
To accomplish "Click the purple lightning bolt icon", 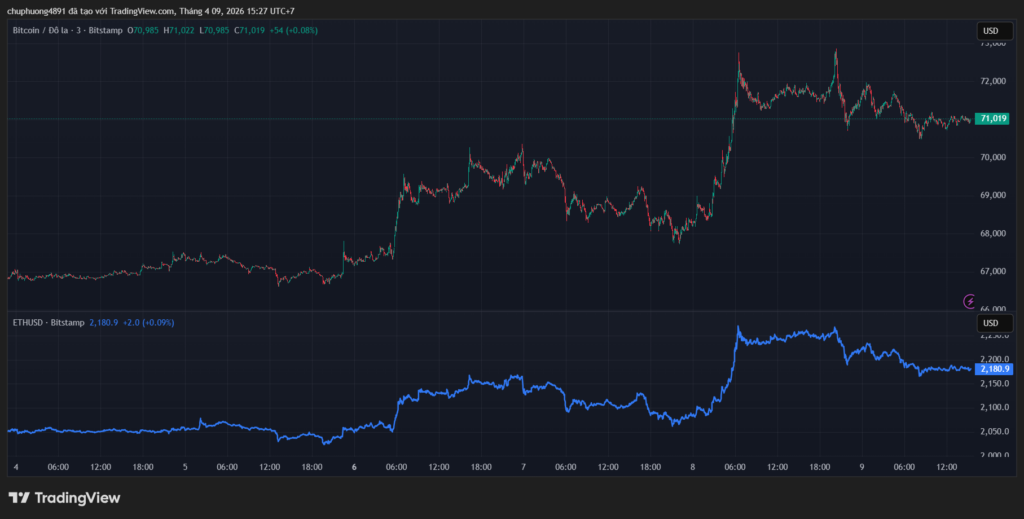I will [x=969, y=301].
